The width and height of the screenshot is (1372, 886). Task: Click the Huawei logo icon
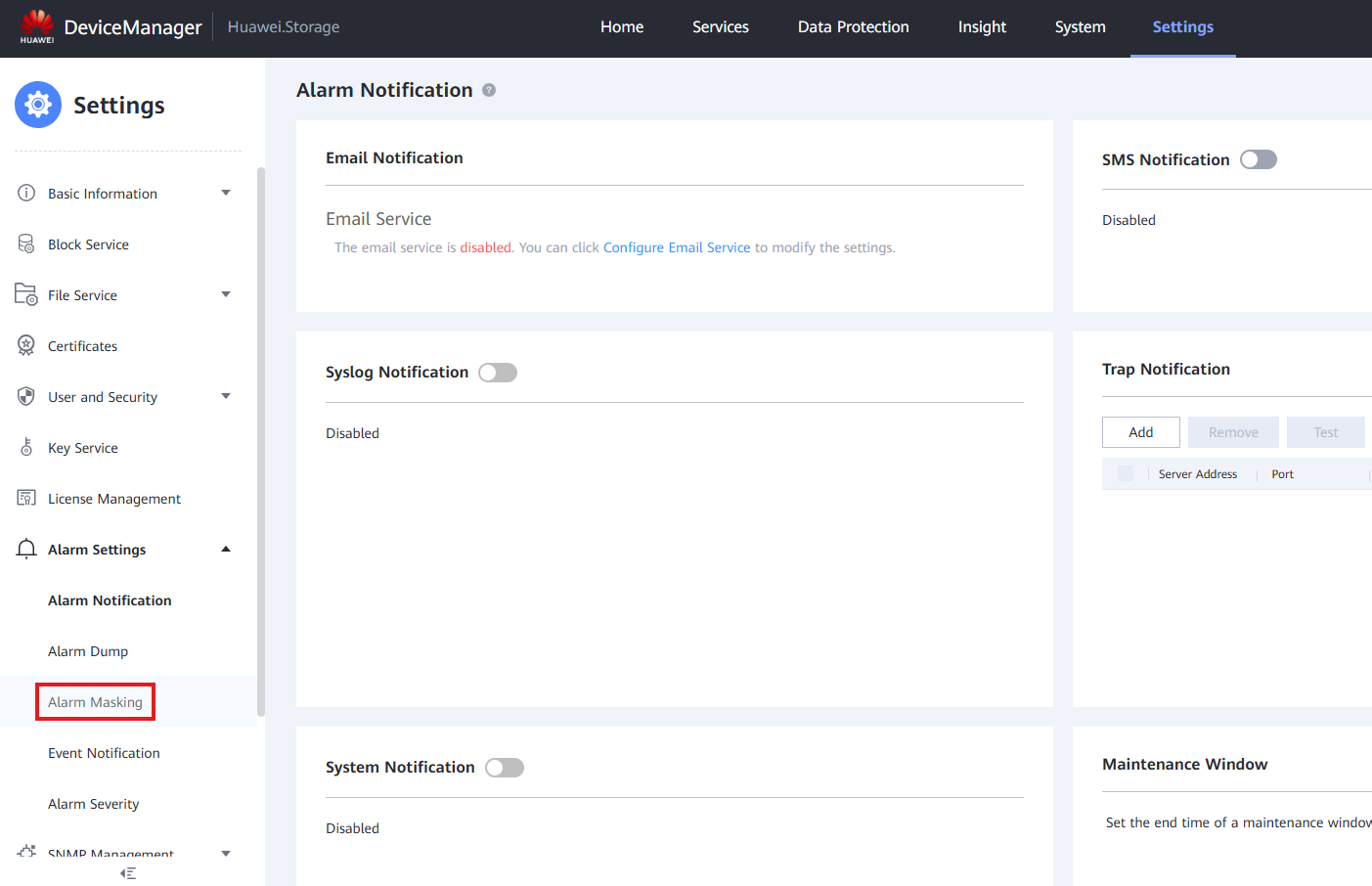(37, 26)
